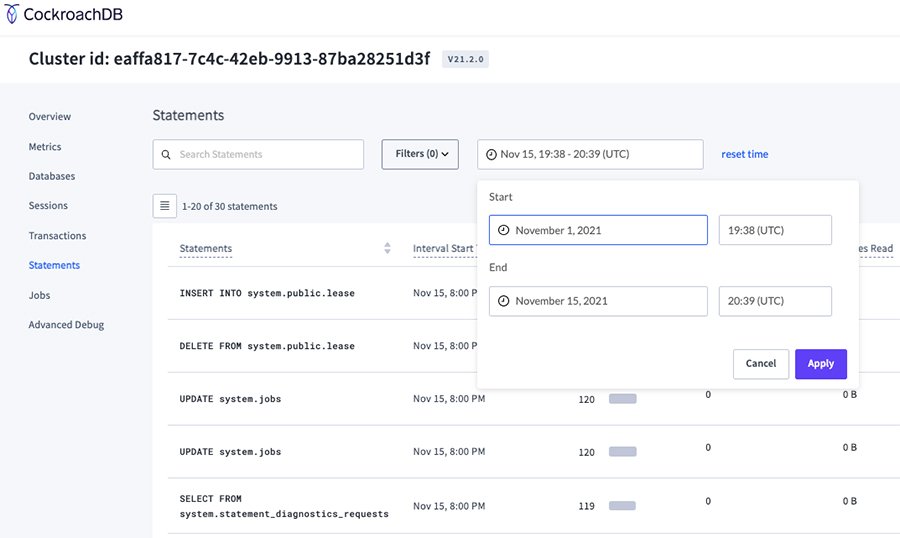The image size is (900, 538).
Task: Expand the Filters (0) dropdown
Action: point(419,154)
